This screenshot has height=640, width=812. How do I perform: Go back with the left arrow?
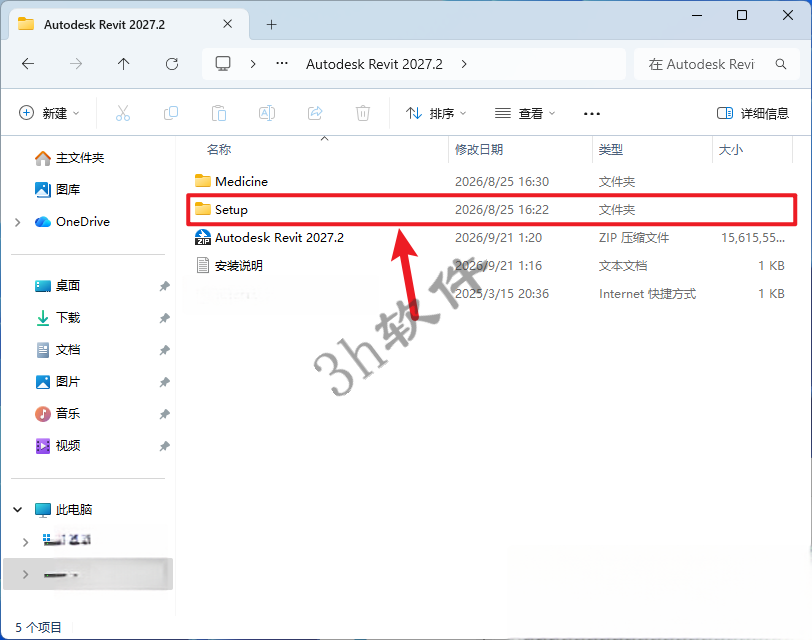click(28, 64)
